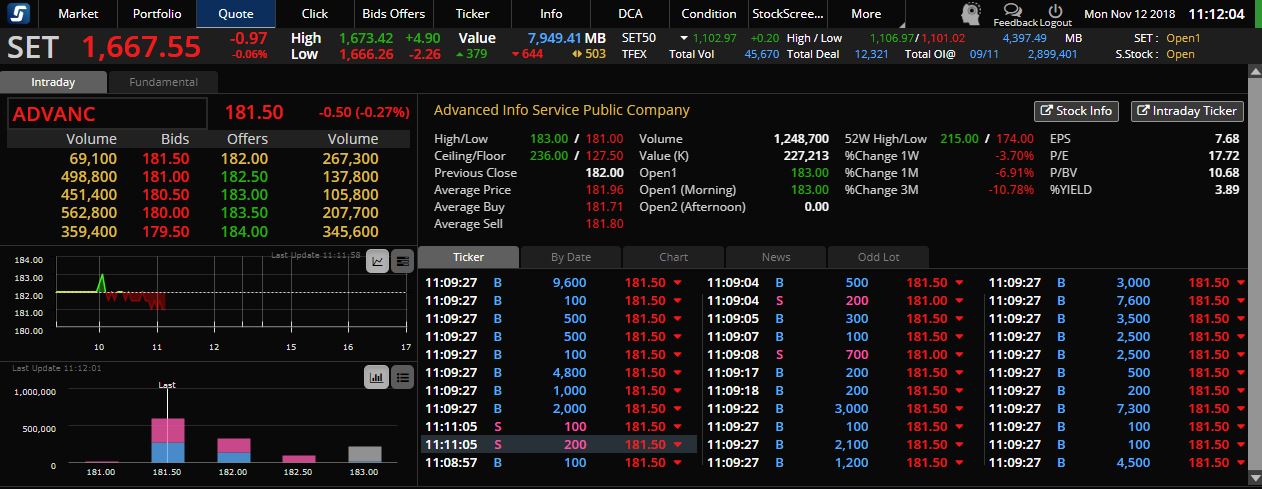1262x489 pixels.
Task: Click the external-link icon on Stock Info
Action: pos(1047,111)
